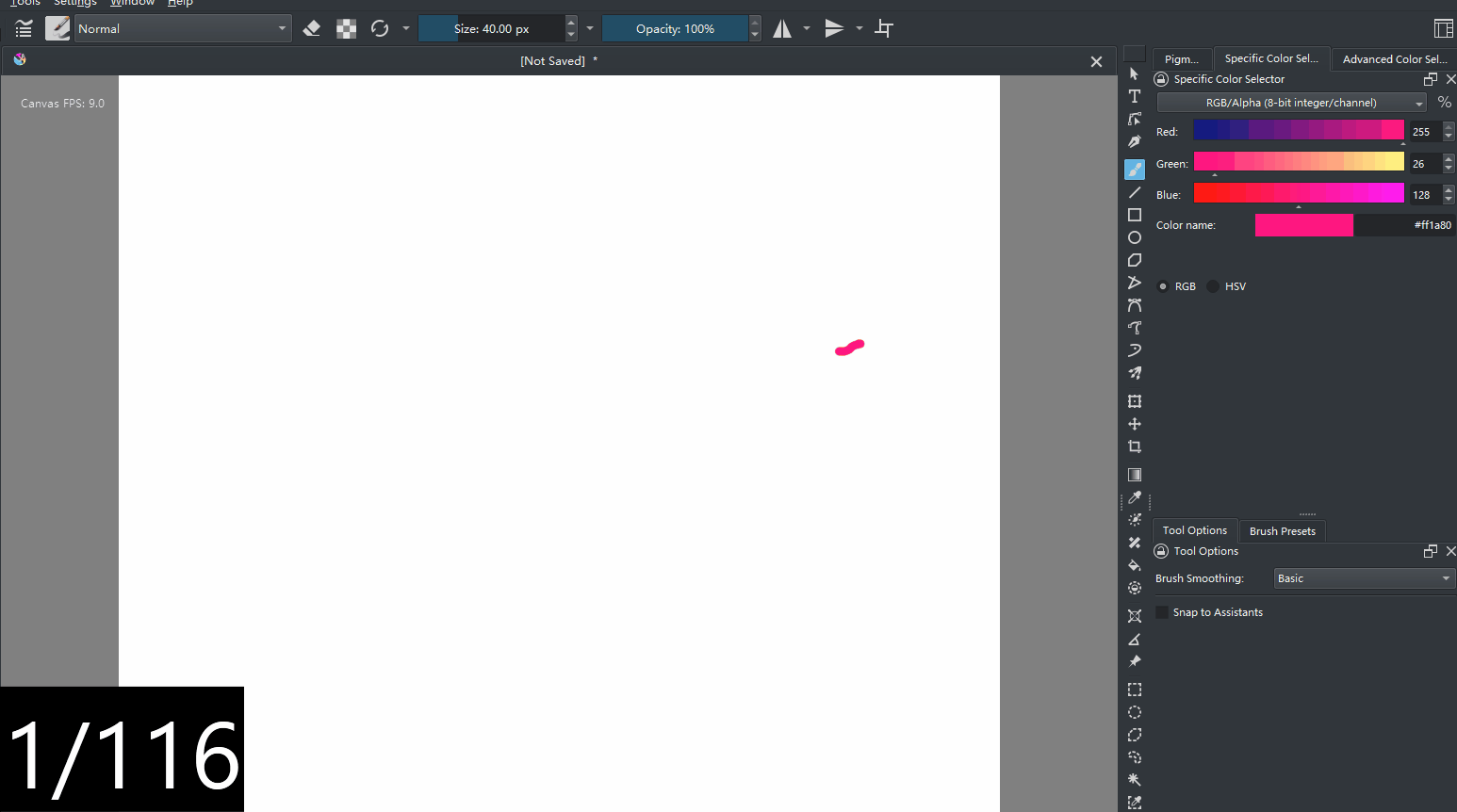Open the brush preset chooser
The height and width of the screenshot is (812, 1457).
57,28
